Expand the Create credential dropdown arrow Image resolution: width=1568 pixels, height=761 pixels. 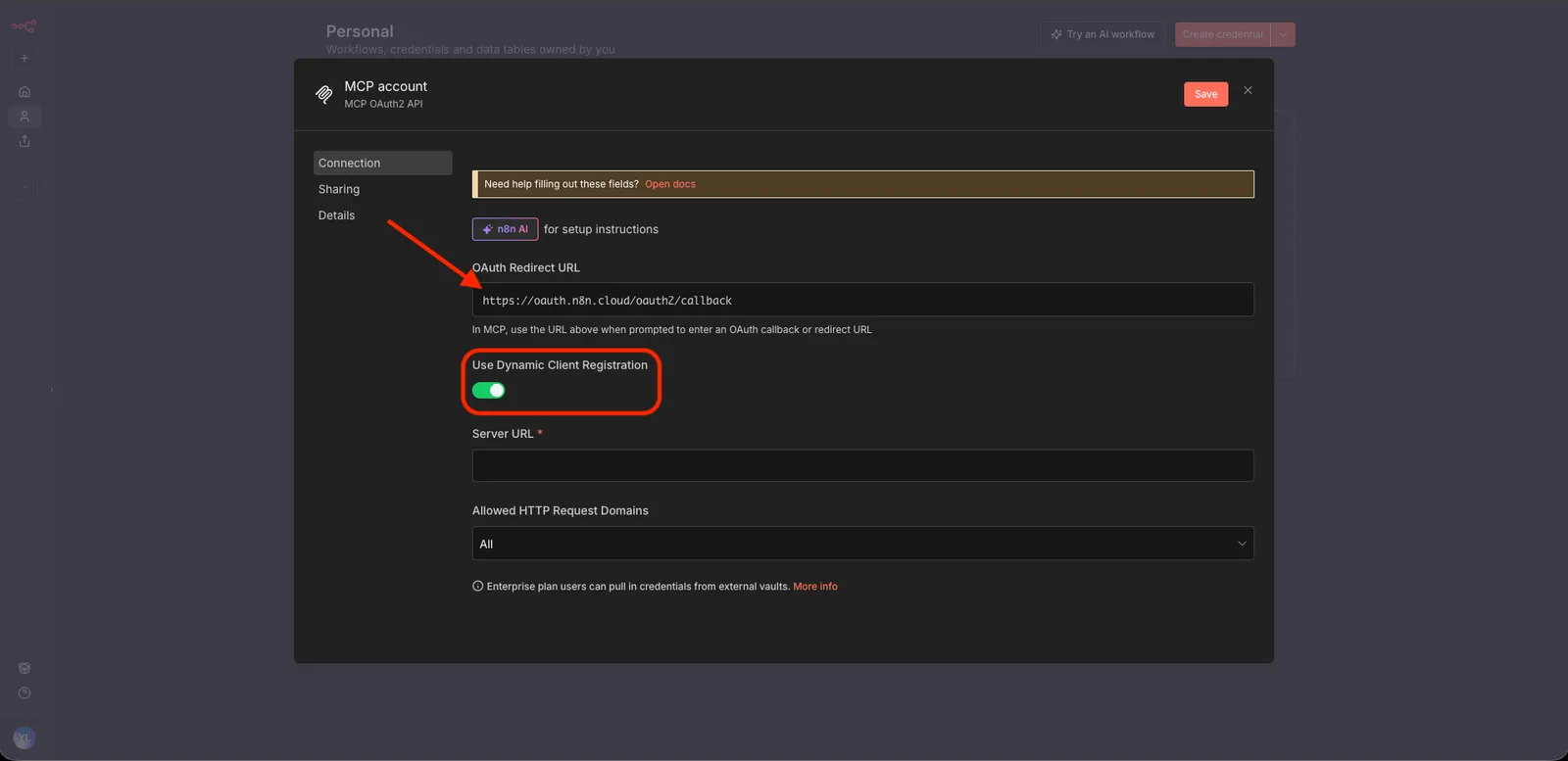[x=1283, y=34]
